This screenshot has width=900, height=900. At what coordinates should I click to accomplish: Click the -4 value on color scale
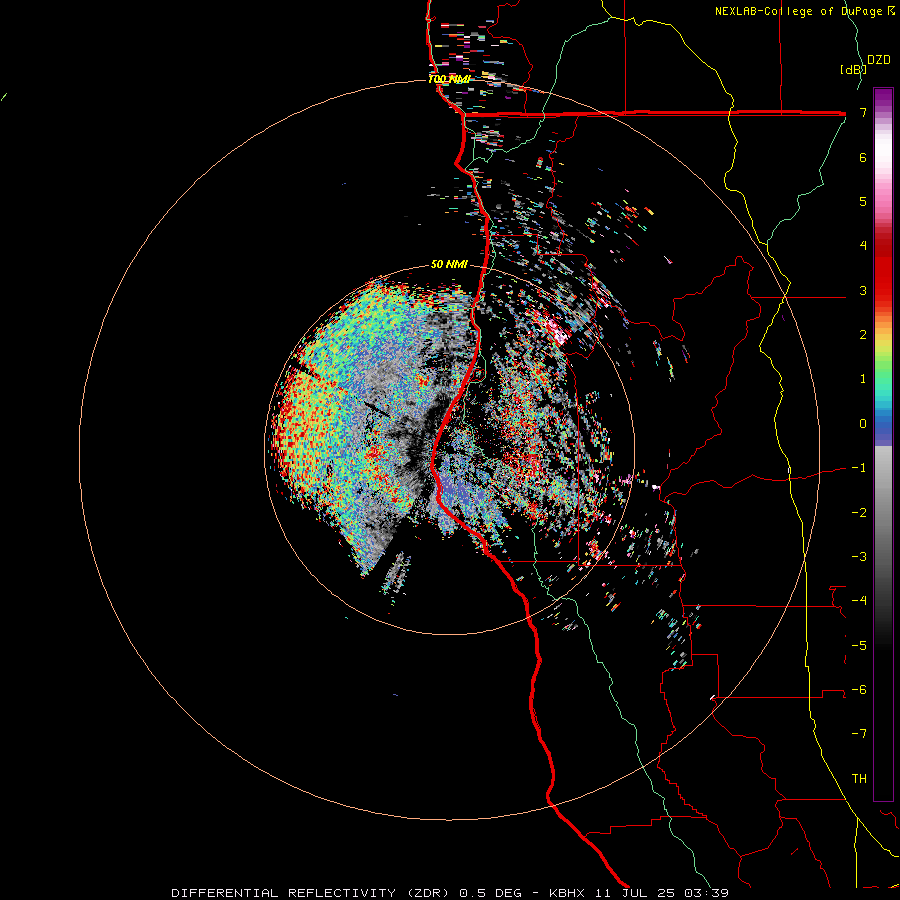click(859, 601)
